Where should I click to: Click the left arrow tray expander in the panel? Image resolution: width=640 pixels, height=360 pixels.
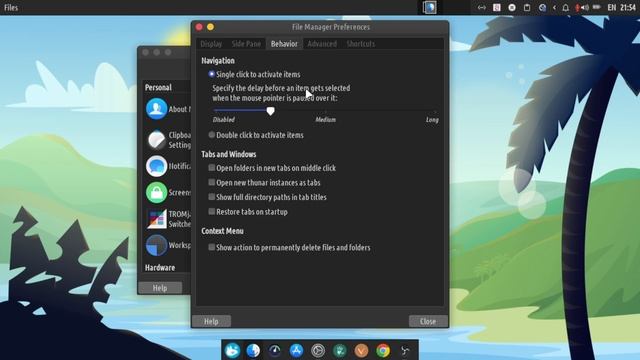(x=554, y=7)
